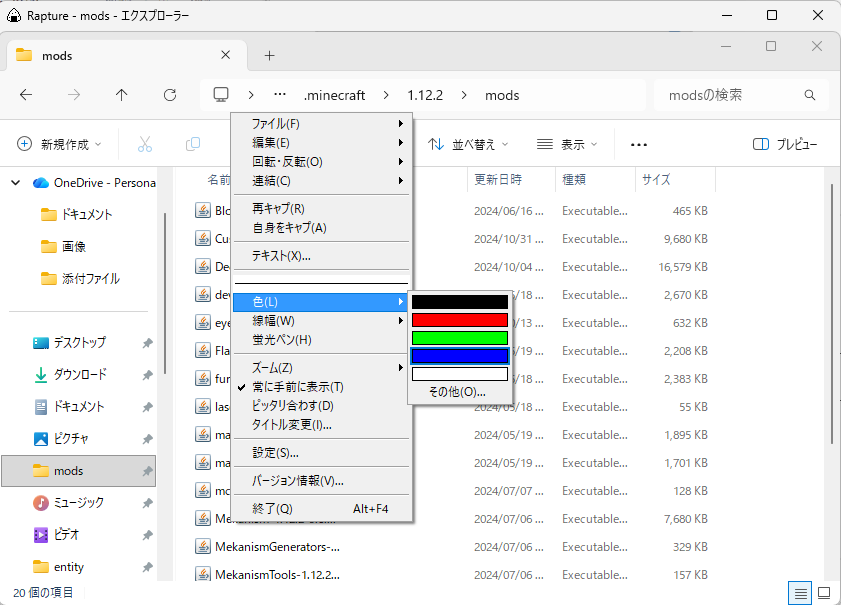
Task: Expand the OneDrive tree node
Action: 15,182
